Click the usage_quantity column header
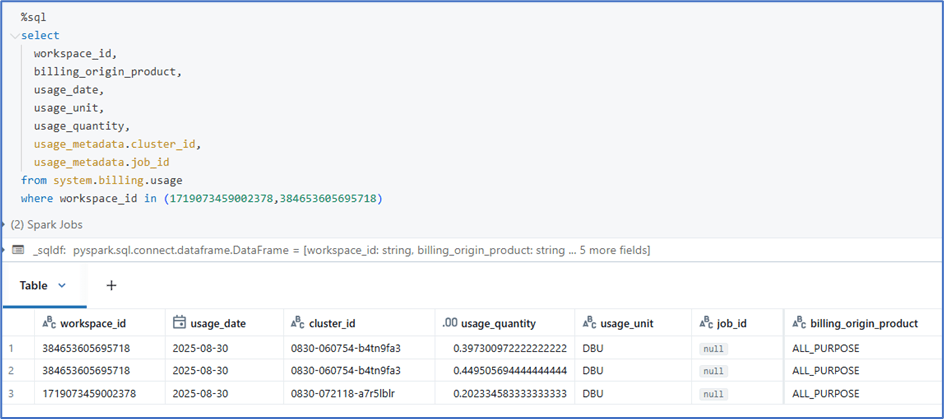 [x=499, y=324]
